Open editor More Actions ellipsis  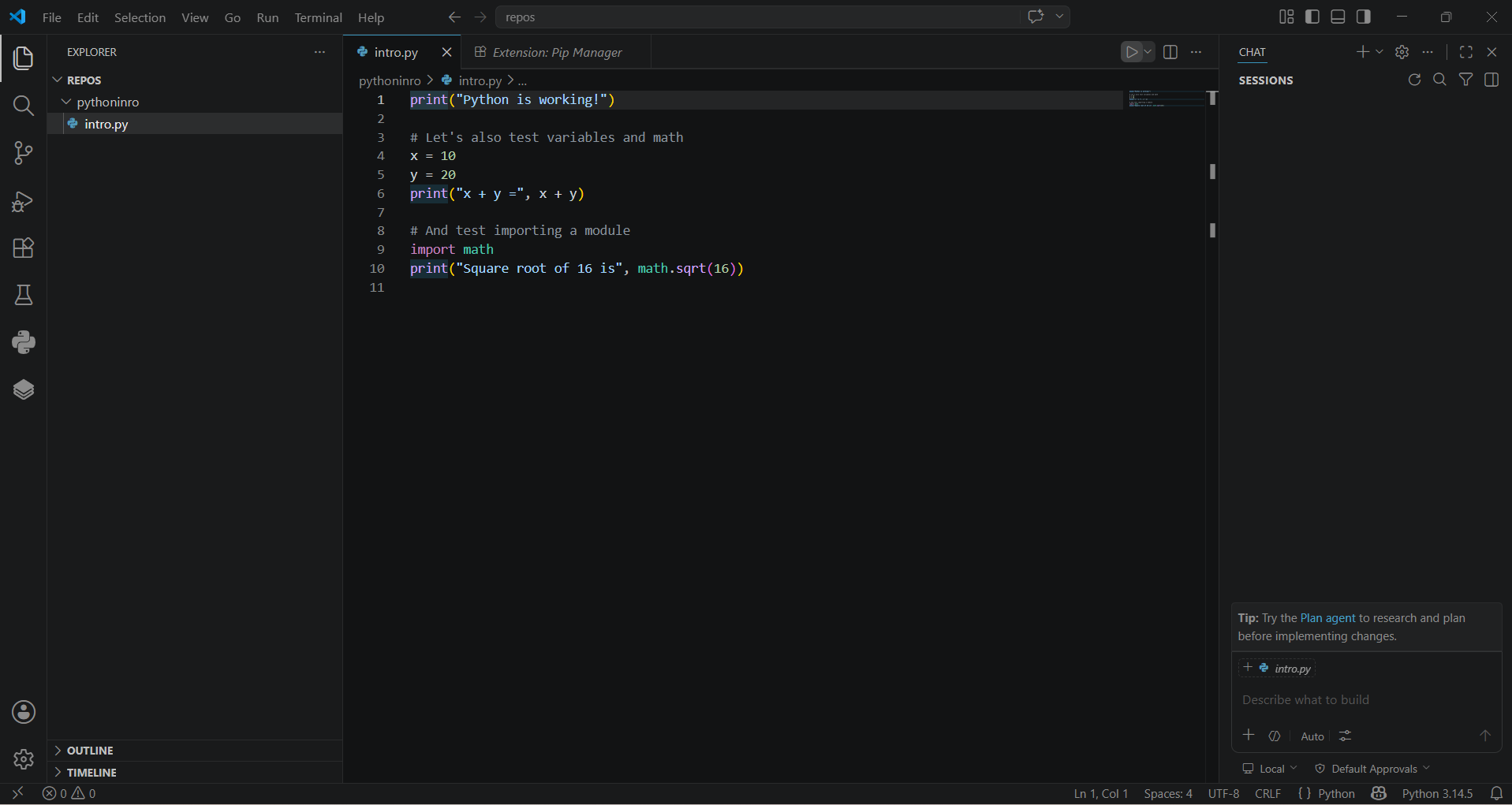click(1197, 52)
